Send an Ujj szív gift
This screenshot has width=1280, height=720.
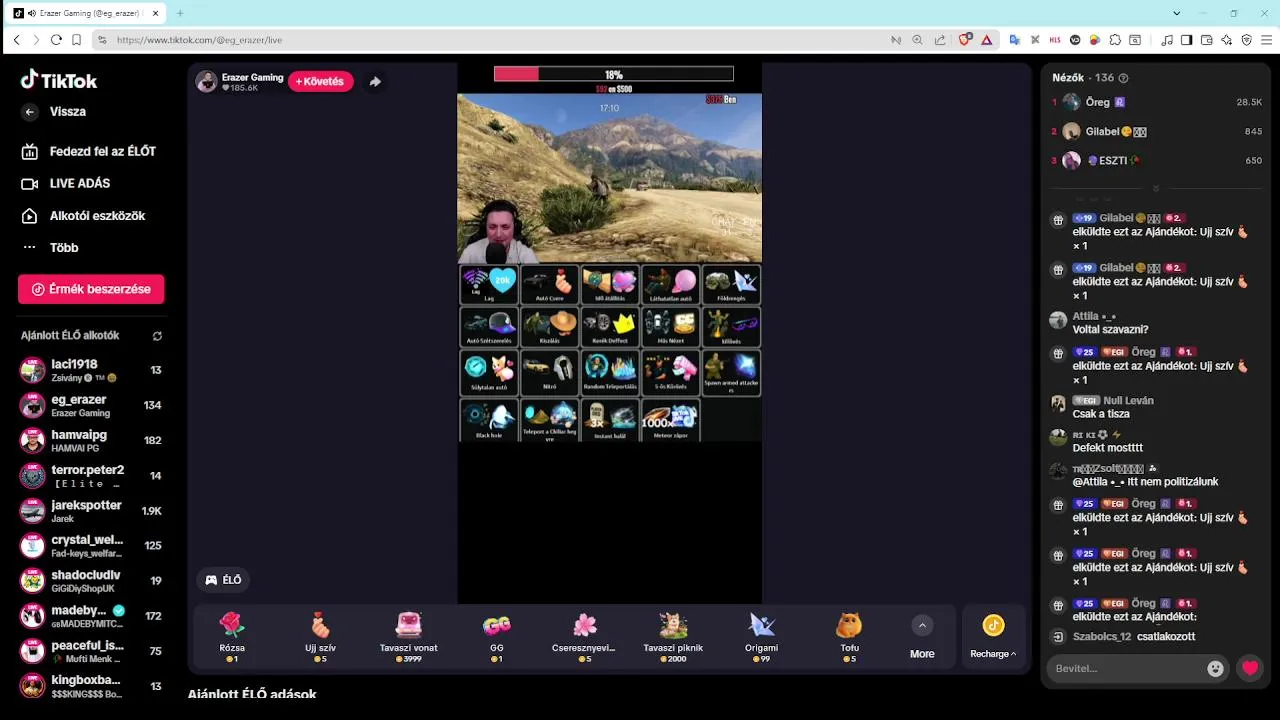tap(320, 637)
